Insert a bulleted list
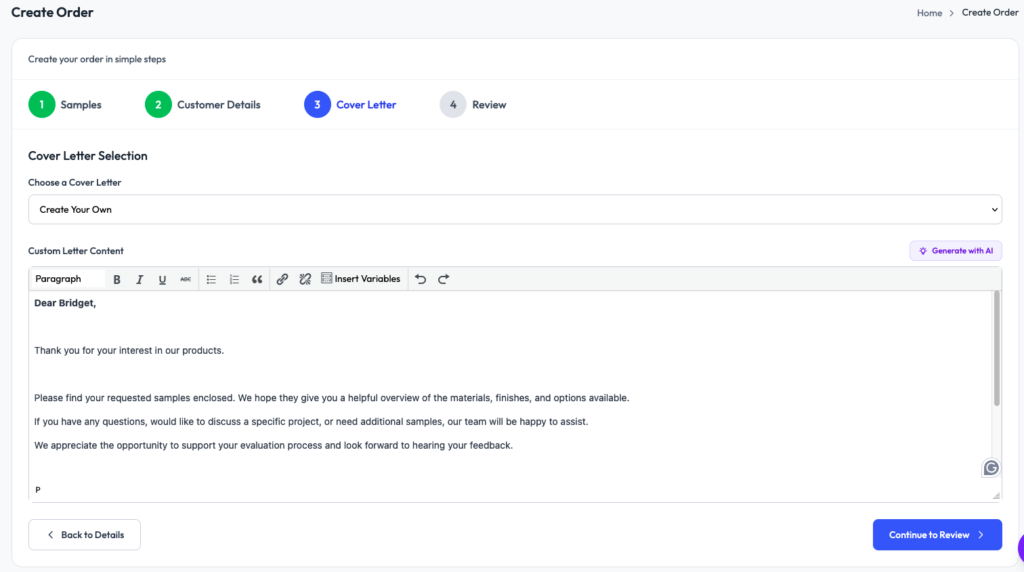This screenshot has height=572, width=1024. click(x=211, y=279)
